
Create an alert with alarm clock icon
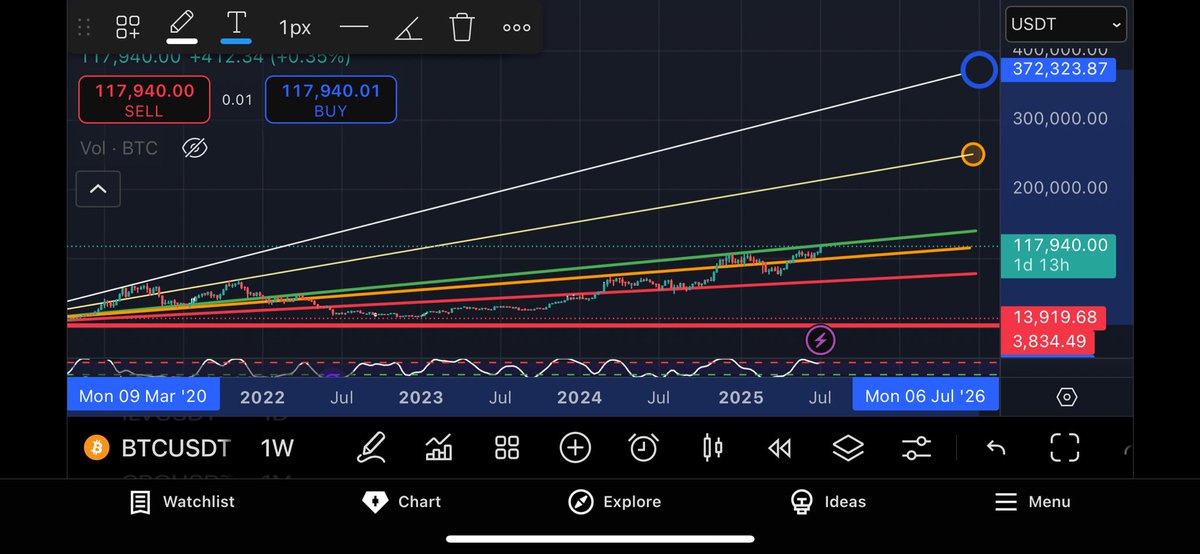(x=643, y=447)
